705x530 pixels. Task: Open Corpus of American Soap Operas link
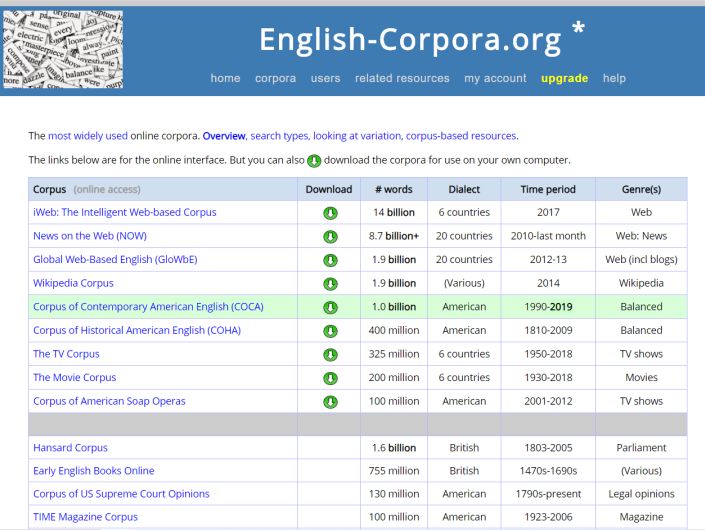point(109,401)
